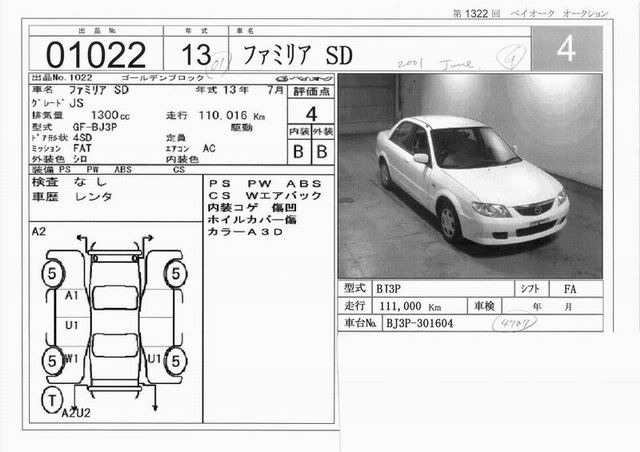Select the W1 damage mark on diagram

(71, 359)
